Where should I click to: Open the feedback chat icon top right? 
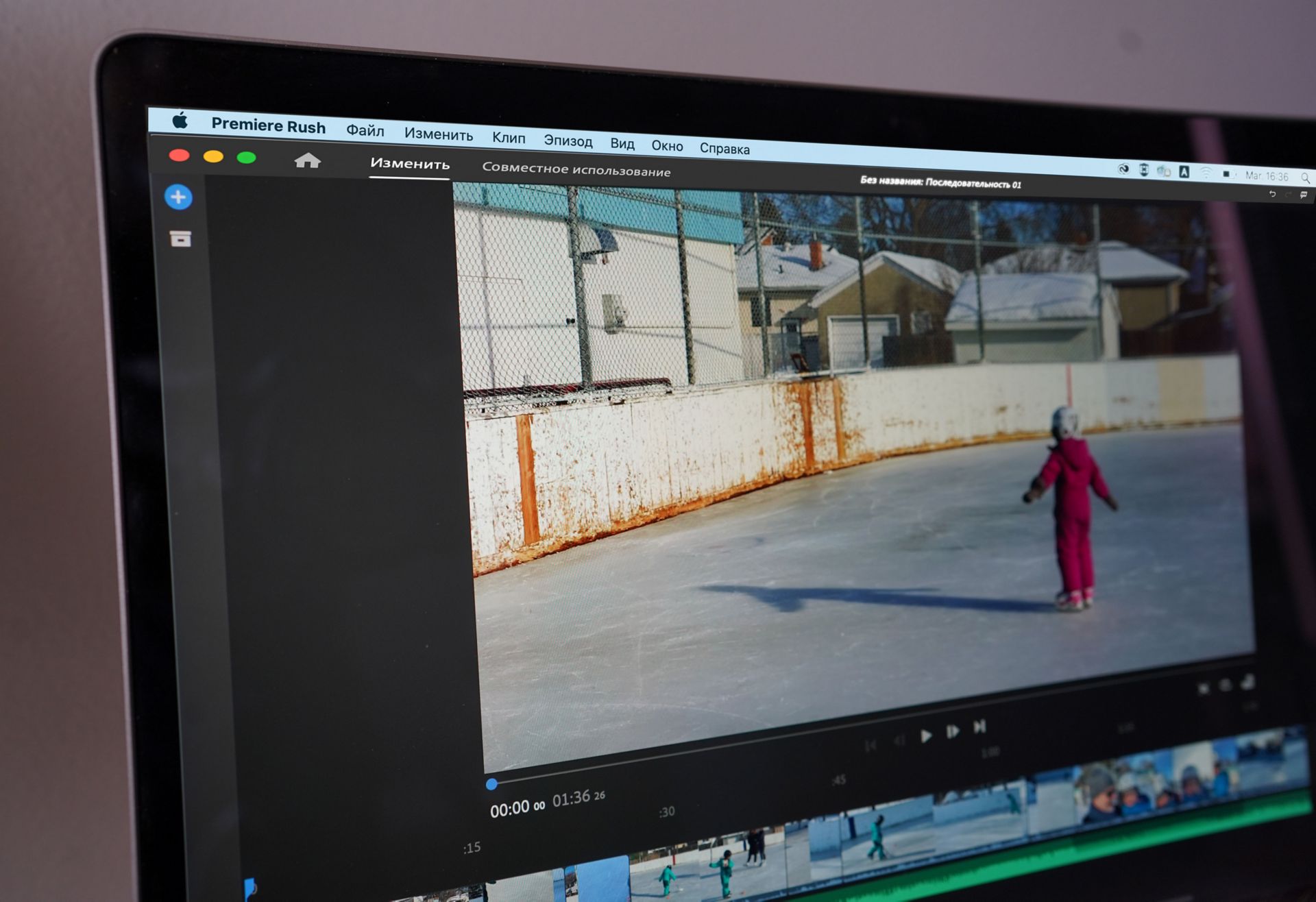(x=1304, y=195)
